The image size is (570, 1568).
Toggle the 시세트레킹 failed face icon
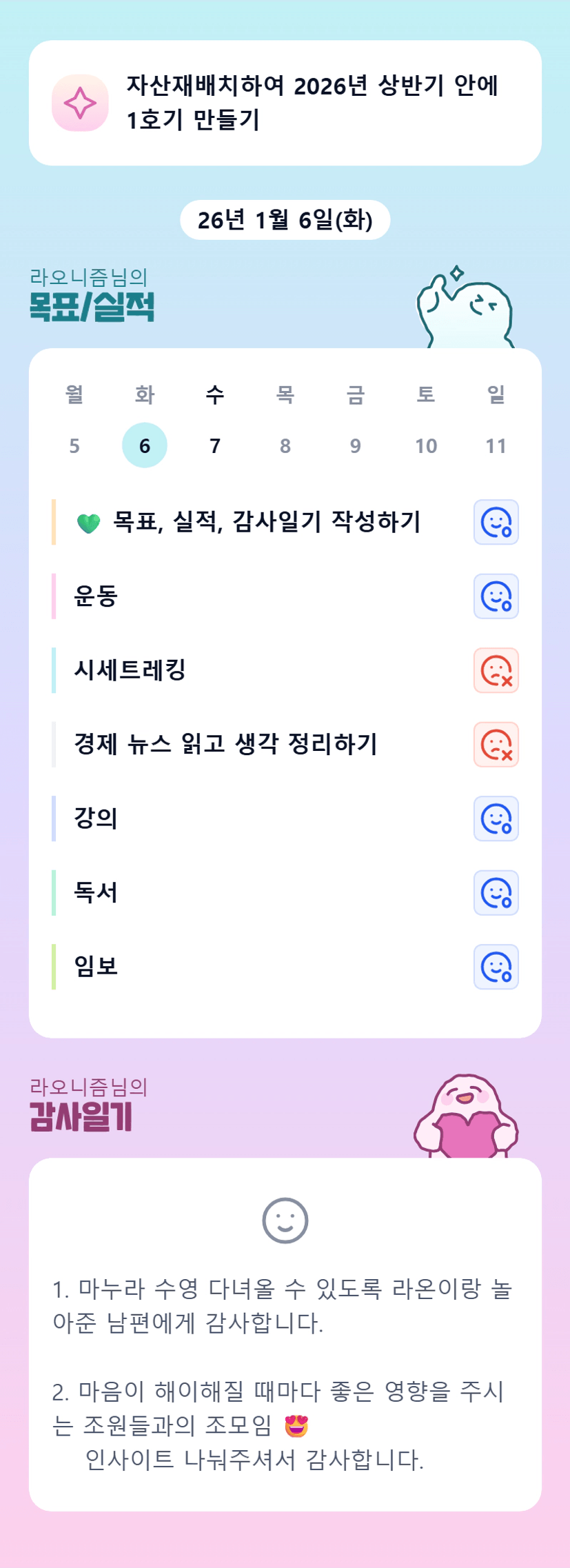click(496, 670)
